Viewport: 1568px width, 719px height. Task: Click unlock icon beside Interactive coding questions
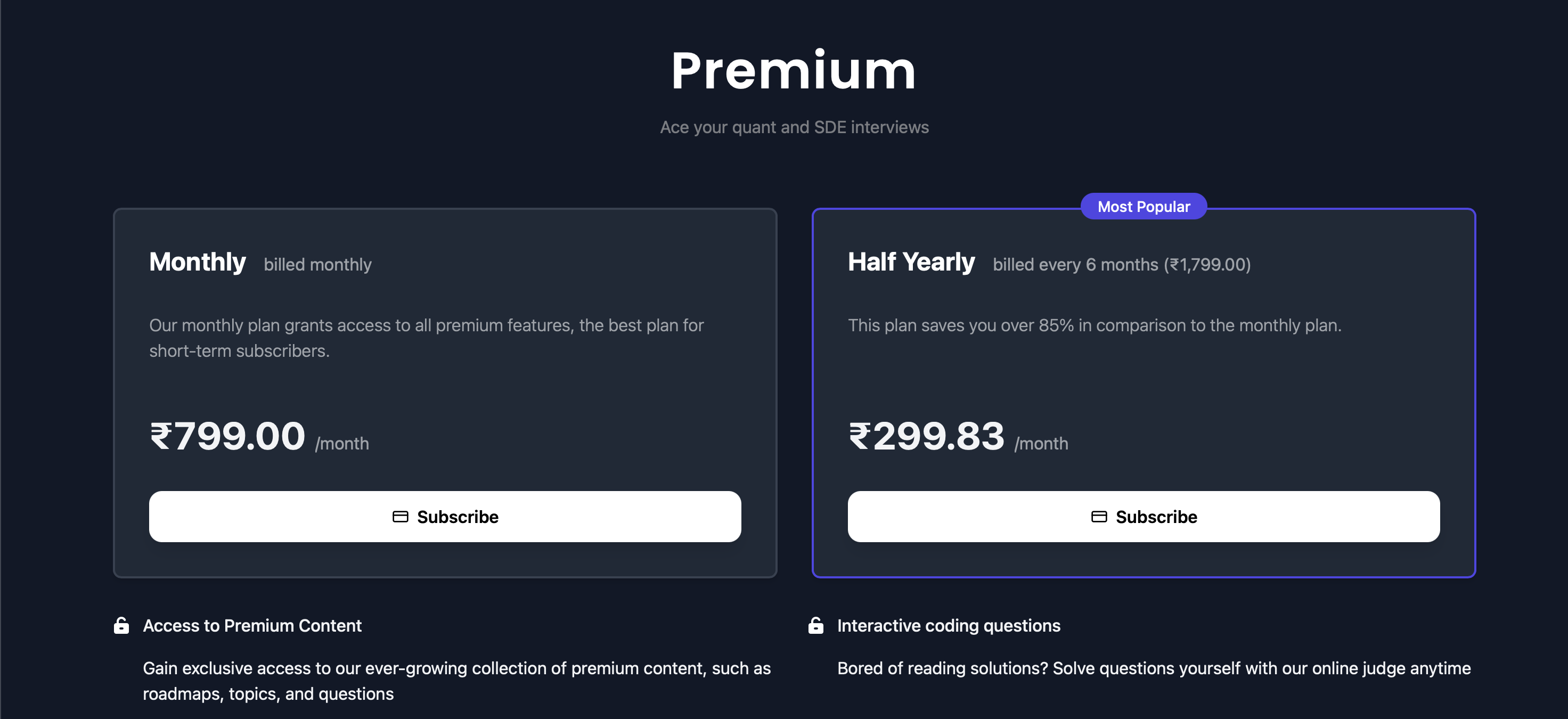tap(815, 625)
